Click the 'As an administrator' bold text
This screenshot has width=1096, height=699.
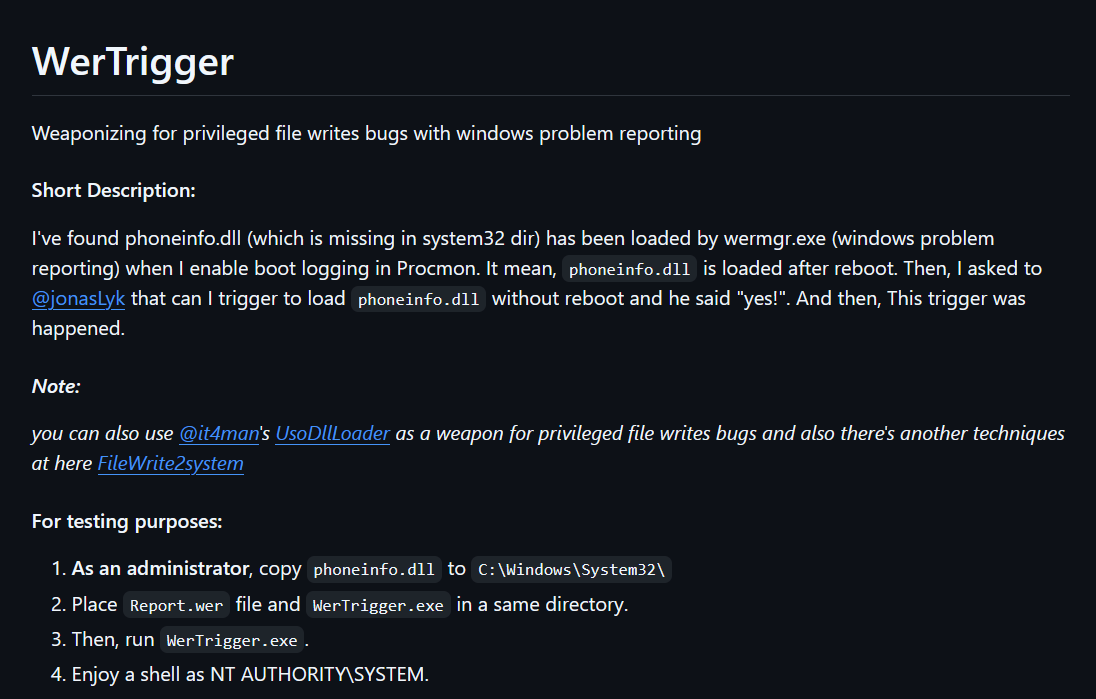point(160,569)
